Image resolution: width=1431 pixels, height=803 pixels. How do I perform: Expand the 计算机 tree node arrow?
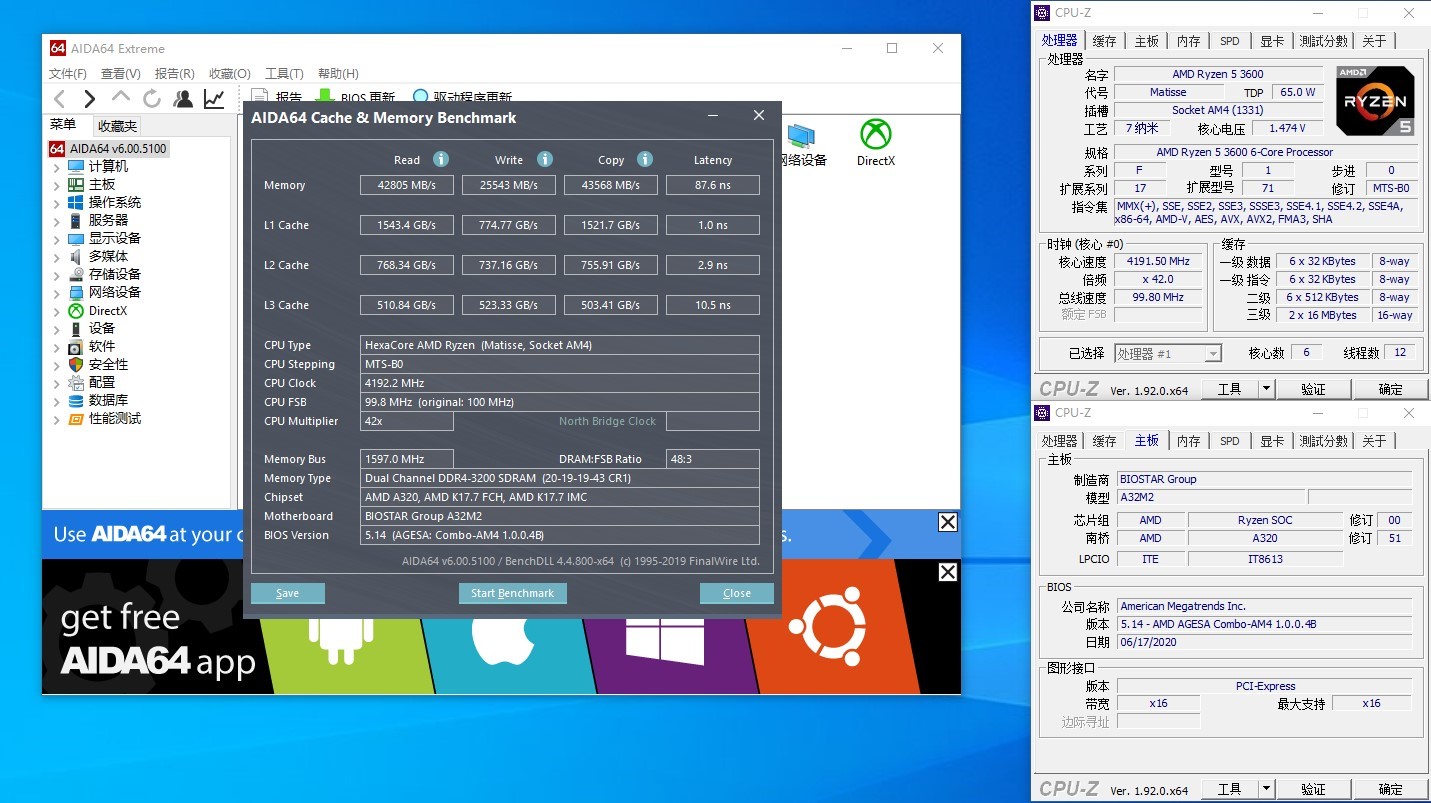[57, 167]
